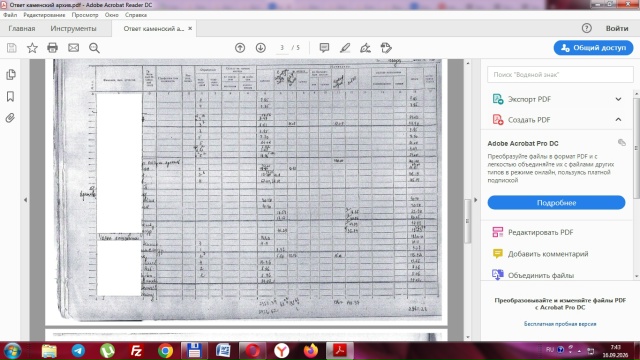Send file by email envelope icon
Image resolution: width=640 pixels, height=360 pixels.
[x=73, y=48]
